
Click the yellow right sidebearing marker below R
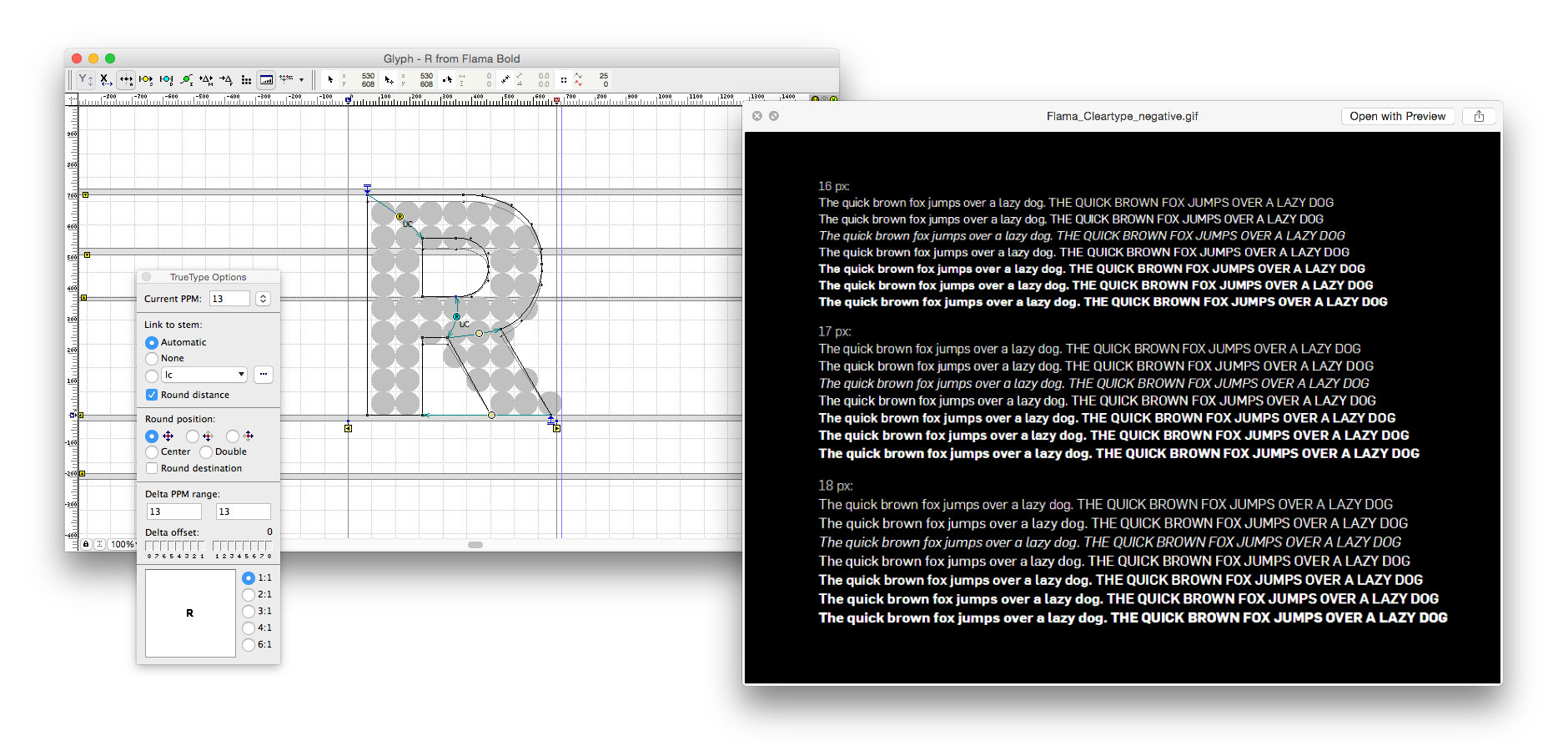pos(556,428)
